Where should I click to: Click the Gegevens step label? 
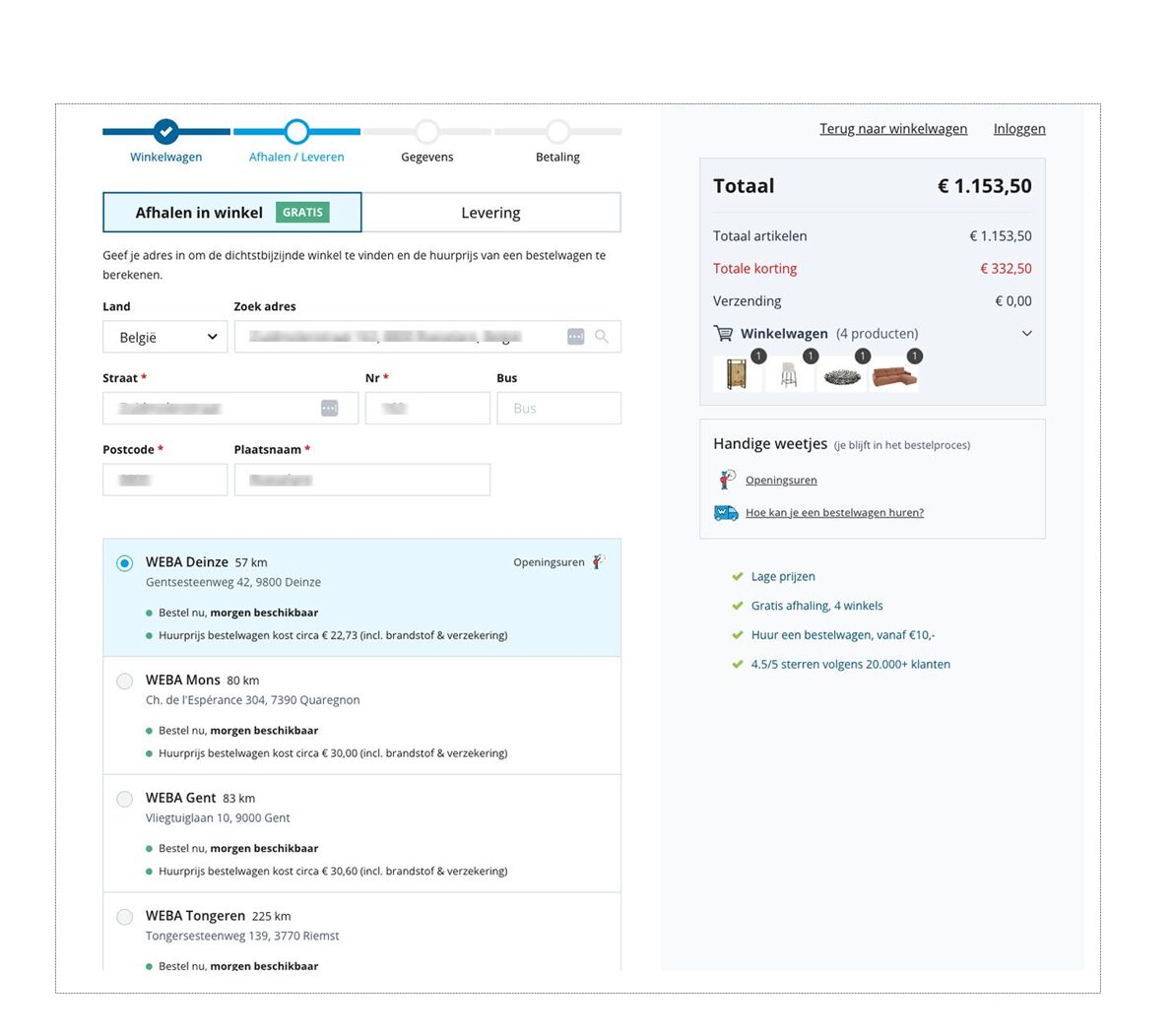[x=426, y=157]
